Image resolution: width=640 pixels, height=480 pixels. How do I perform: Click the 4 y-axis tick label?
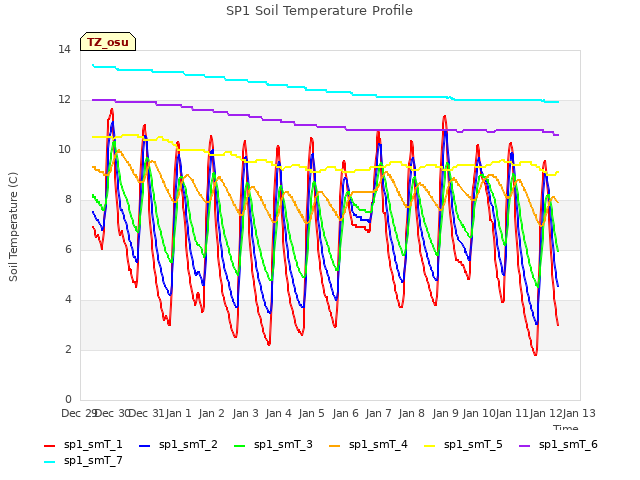click(68, 300)
